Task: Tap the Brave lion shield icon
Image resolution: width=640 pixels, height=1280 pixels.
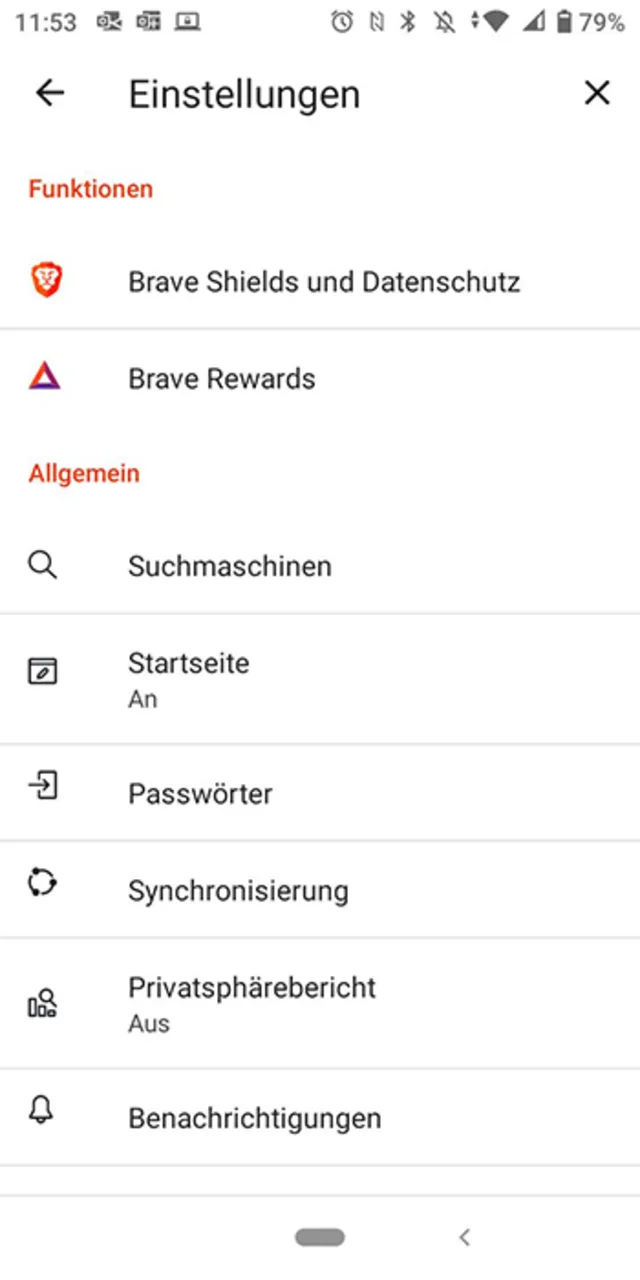Action: [x=45, y=281]
